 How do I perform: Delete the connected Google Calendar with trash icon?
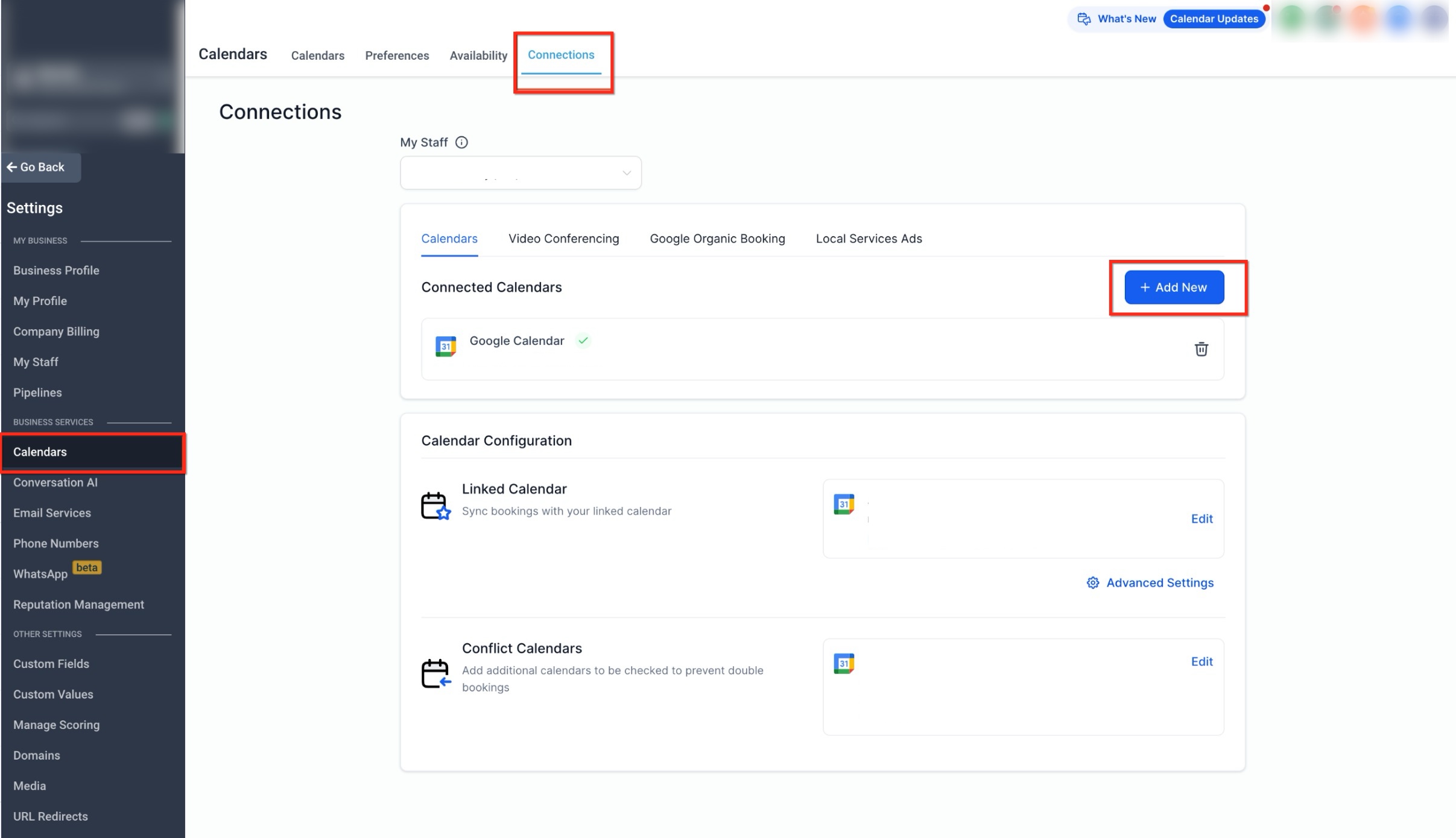pos(1201,349)
